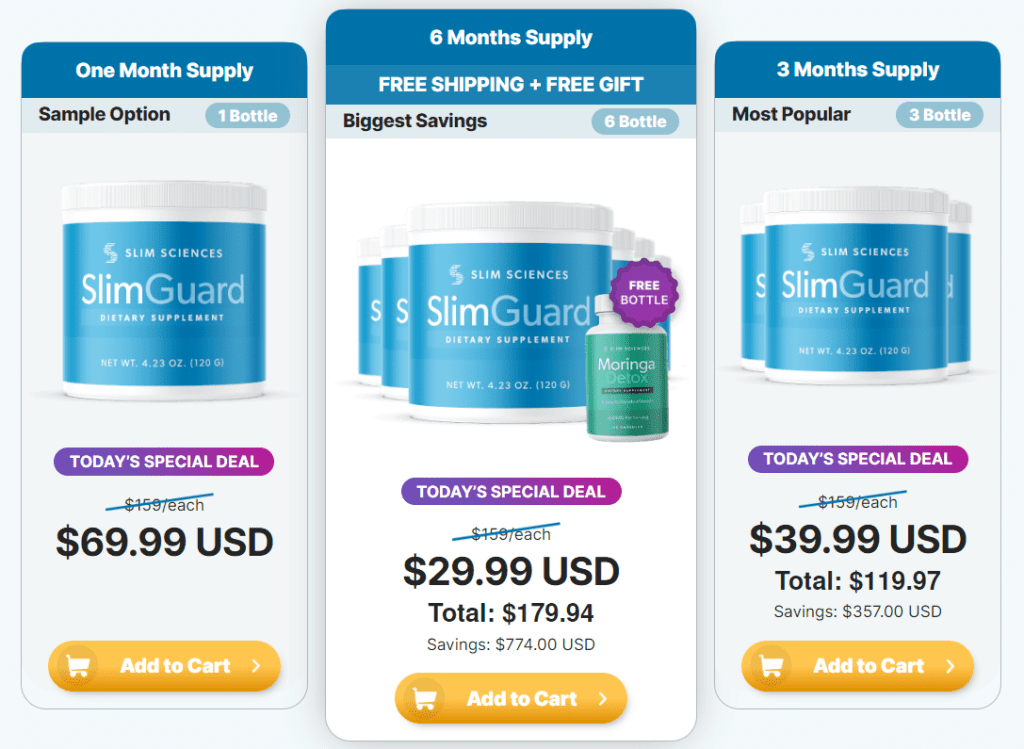This screenshot has height=749, width=1024.
Task: Click the cart icon in 6 Months Supply button
Action: pos(425,699)
